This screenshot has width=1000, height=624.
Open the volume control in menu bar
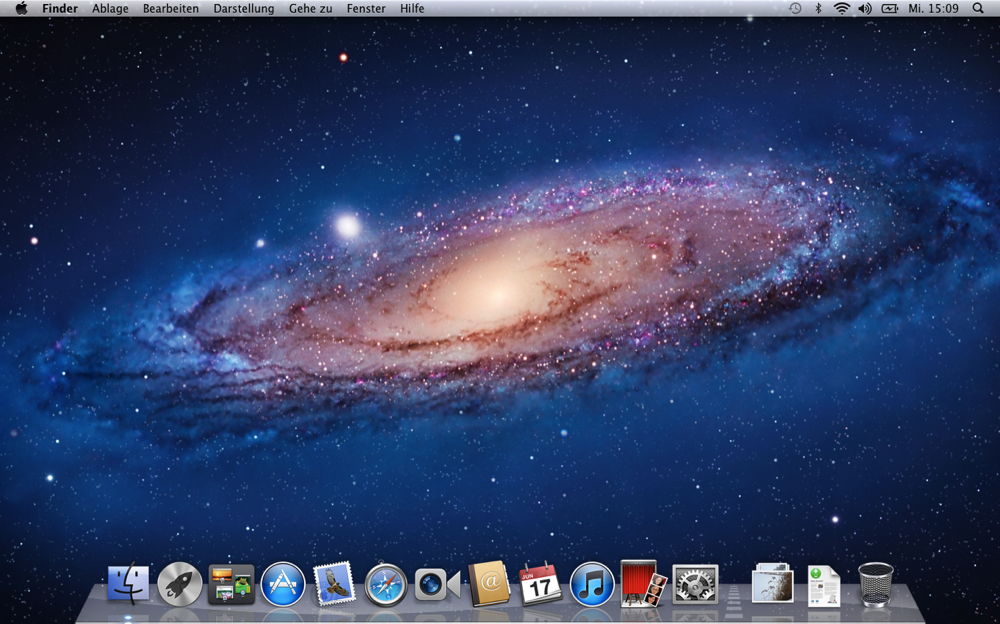coord(865,8)
